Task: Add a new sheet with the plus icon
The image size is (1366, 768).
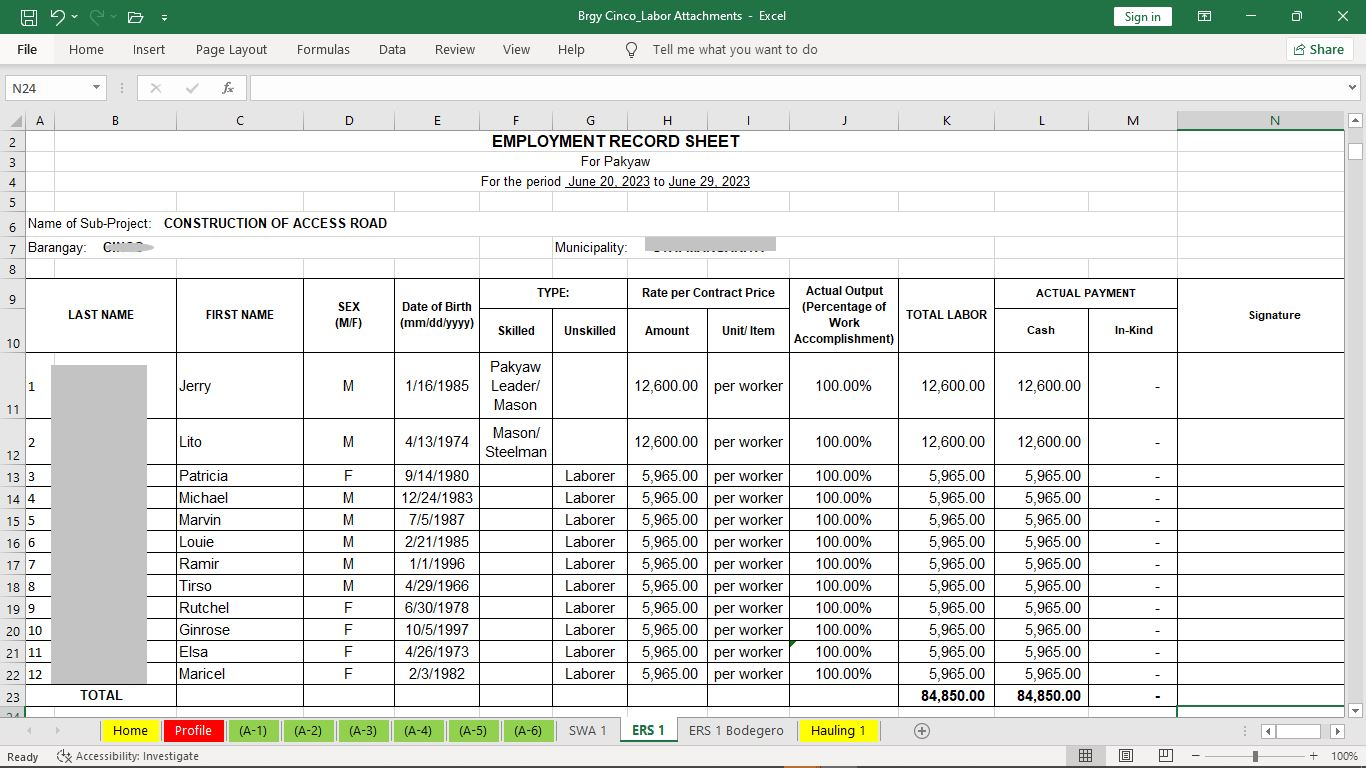Action: (x=922, y=731)
